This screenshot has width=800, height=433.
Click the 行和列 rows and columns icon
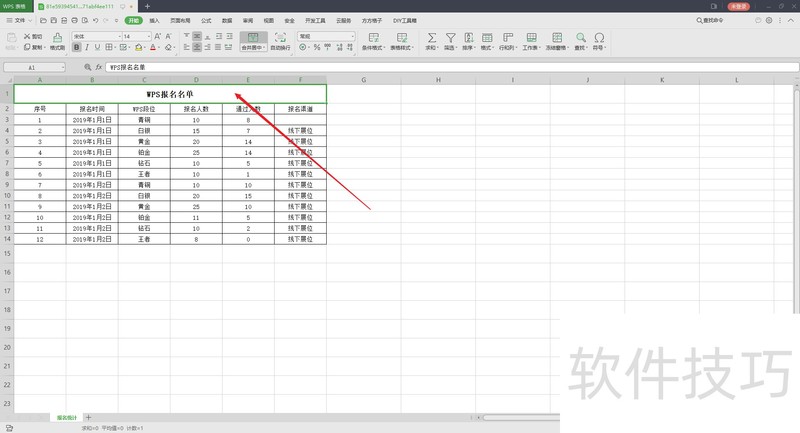point(508,38)
